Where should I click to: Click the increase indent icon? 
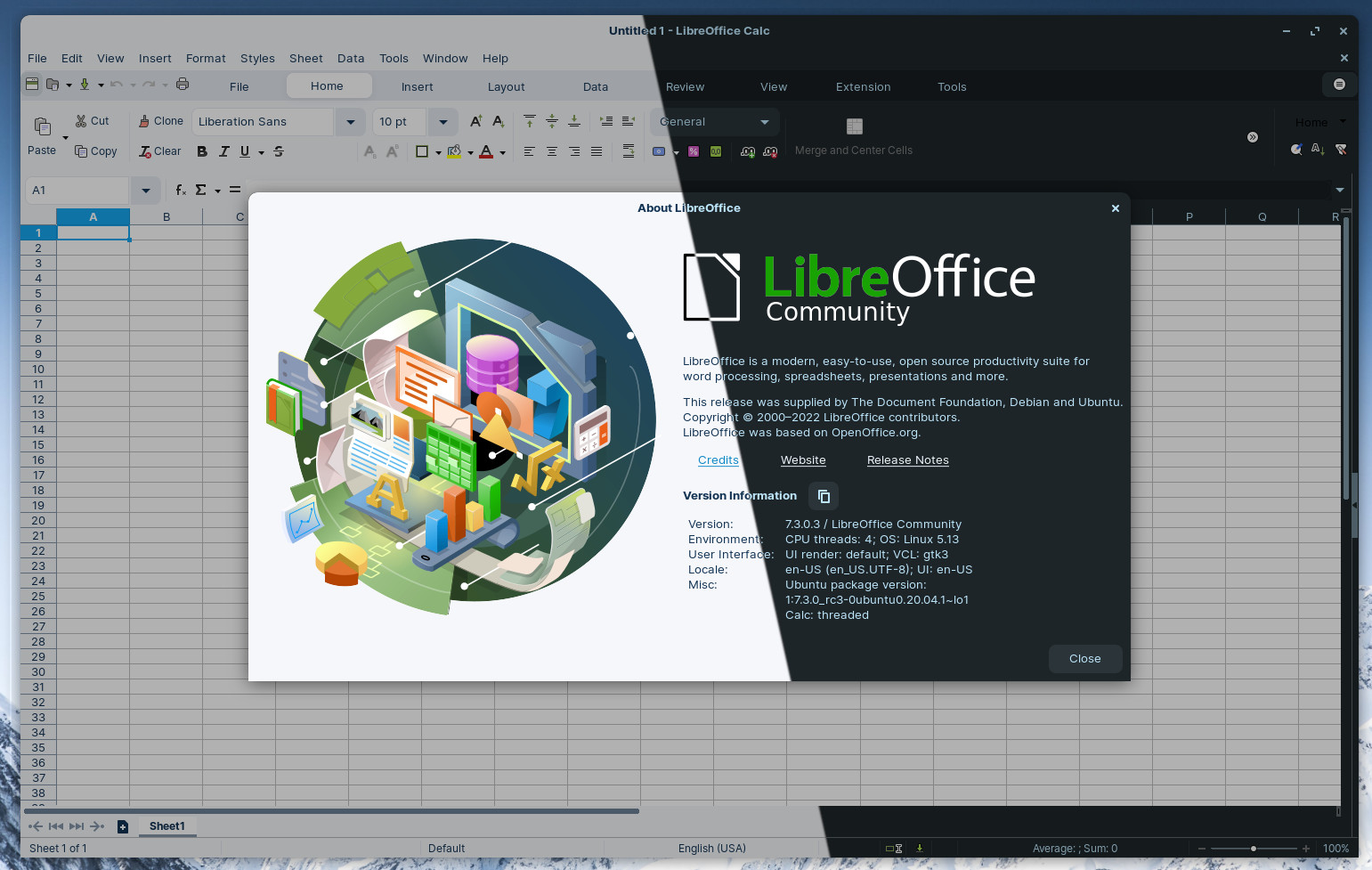pyautogui.click(x=606, y=121)
